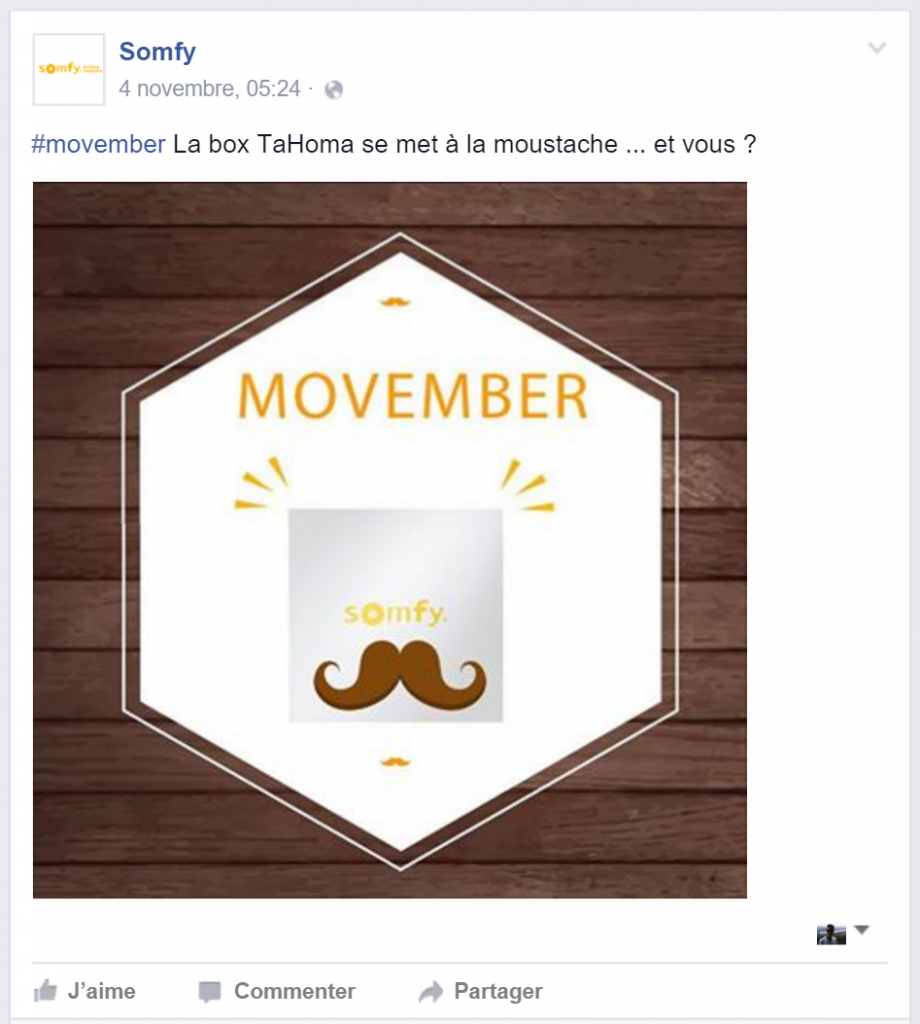Click the post caption about la box TaHoma
Image resolution: width=920 pixels, height=1024 pixels.
[464, 144]
